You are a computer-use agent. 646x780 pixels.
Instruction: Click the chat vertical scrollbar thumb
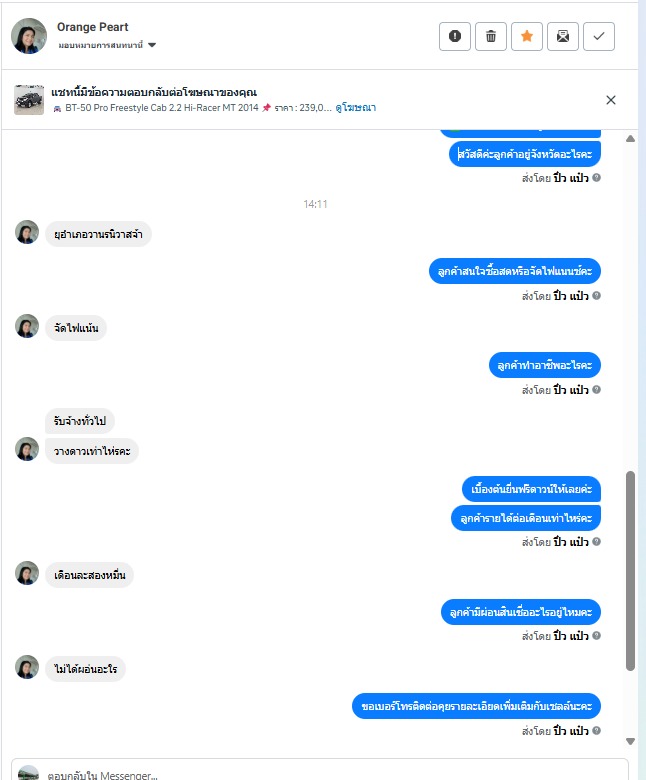(x=630, y=571)
